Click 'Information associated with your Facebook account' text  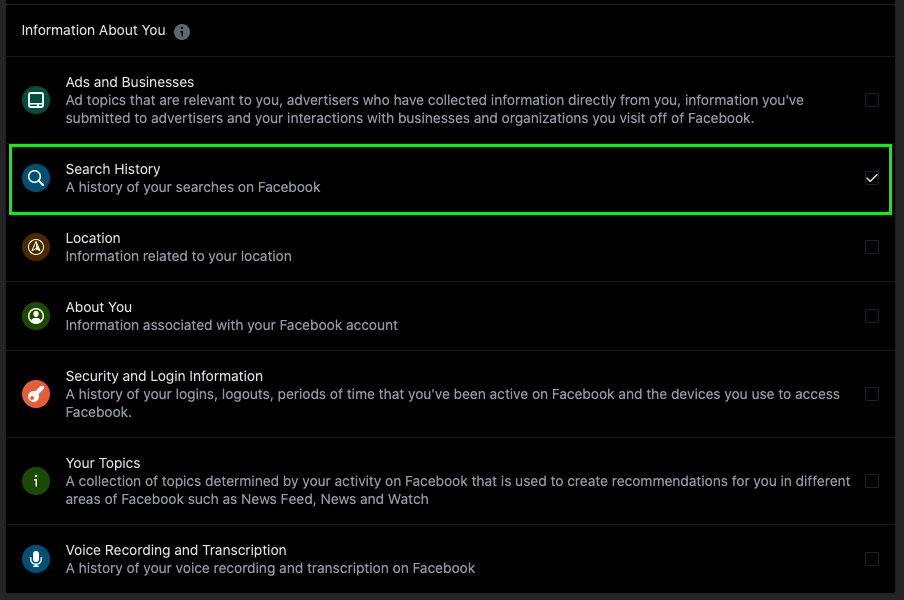(x=231, y=326)
